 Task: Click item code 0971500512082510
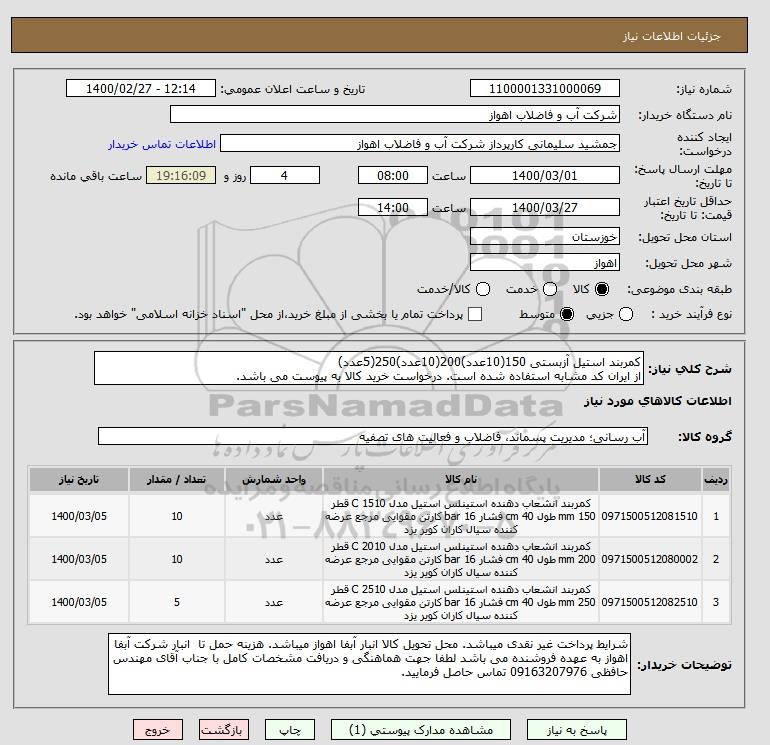tap(650, 602)
